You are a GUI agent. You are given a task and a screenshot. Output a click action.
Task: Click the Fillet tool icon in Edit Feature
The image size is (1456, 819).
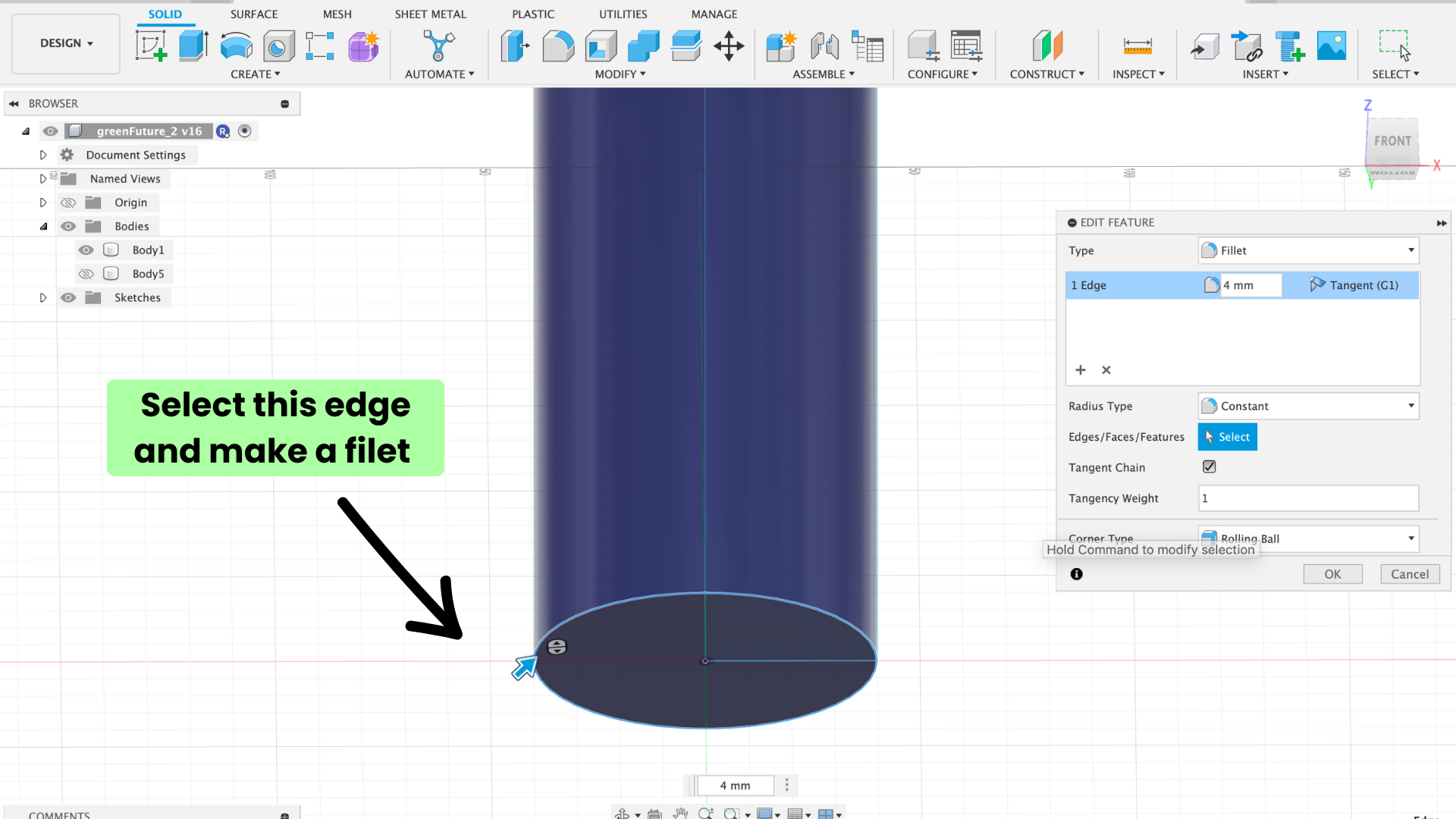(1209, 250)
